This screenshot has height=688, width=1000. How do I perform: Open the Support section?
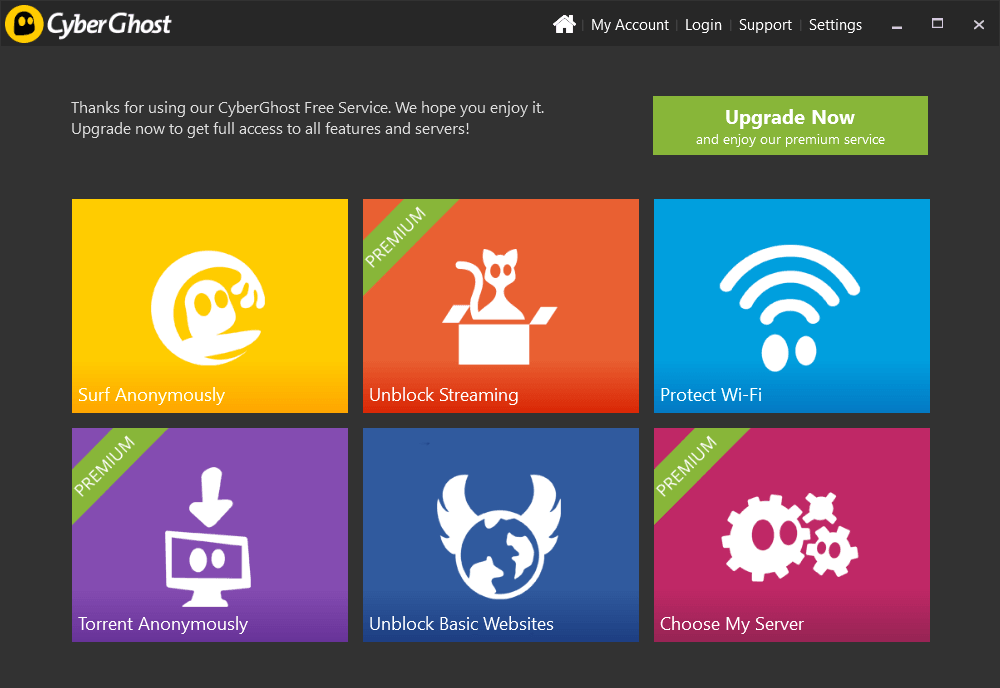pyautogui.click(x=765, y=25)
